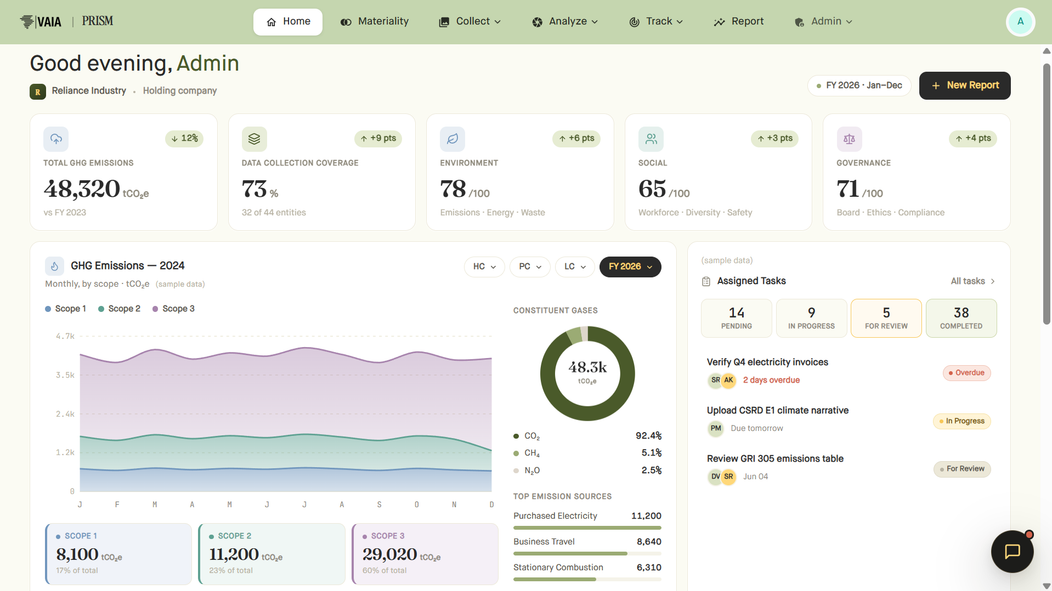Open Upload CSRD E1 climate narrative task
Image resolution: width=1052 pixels, height=591 pixels.
click(x=849, y=420)
